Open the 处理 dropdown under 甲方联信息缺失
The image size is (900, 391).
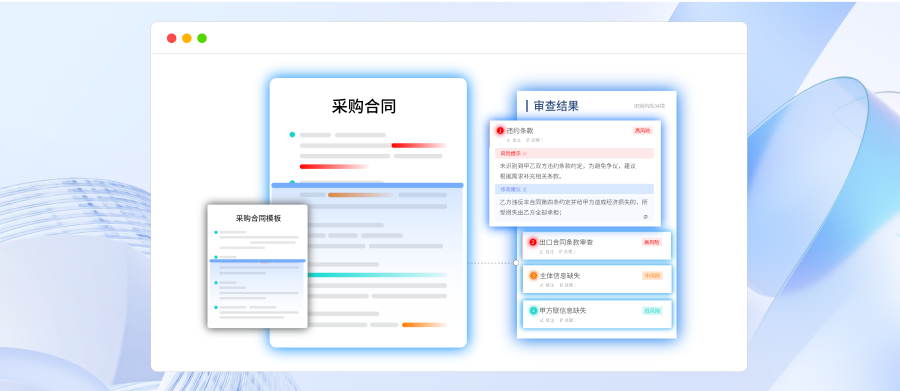568,320
